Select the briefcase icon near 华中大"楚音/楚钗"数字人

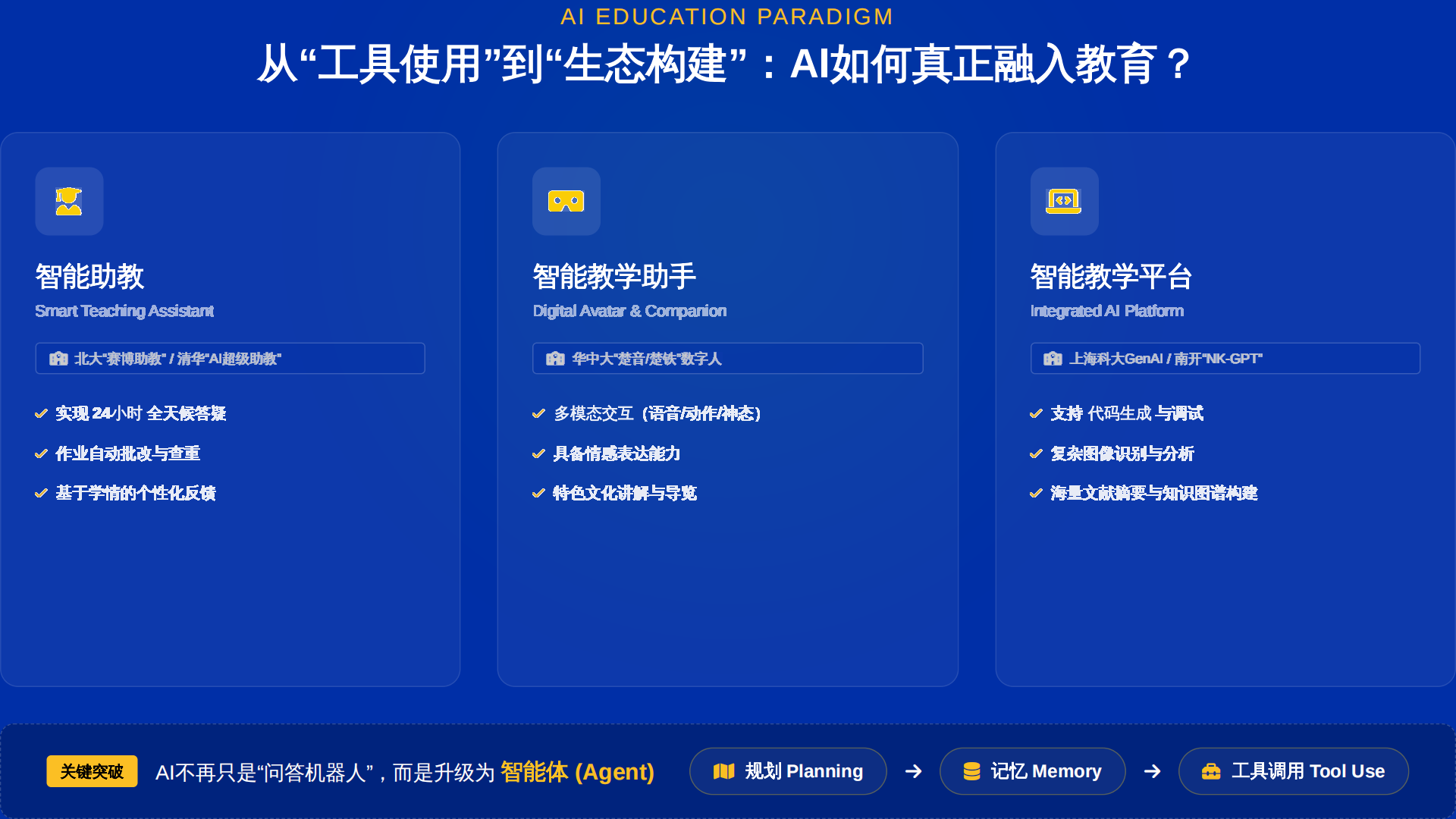[556, 359]
